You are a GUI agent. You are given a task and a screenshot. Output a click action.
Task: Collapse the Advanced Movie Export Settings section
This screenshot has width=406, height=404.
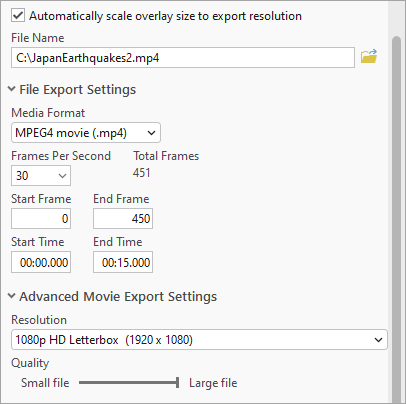12,296
